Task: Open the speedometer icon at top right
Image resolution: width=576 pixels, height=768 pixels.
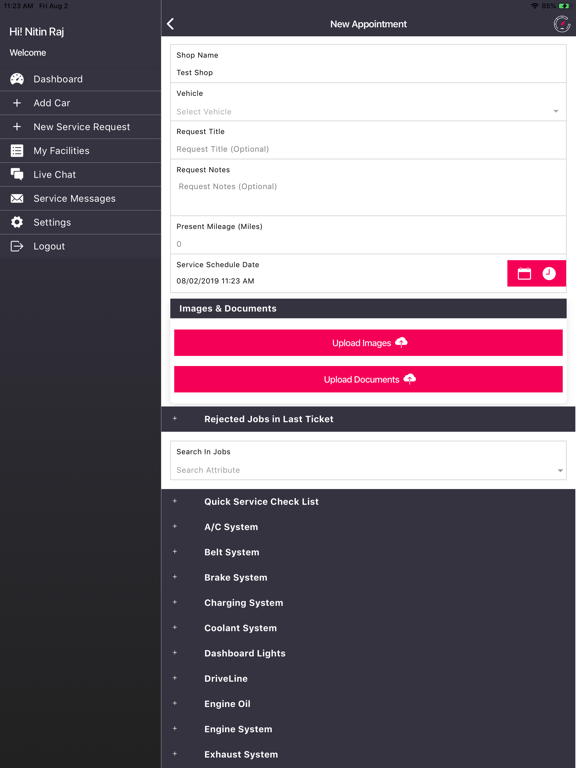Action: 561,24
